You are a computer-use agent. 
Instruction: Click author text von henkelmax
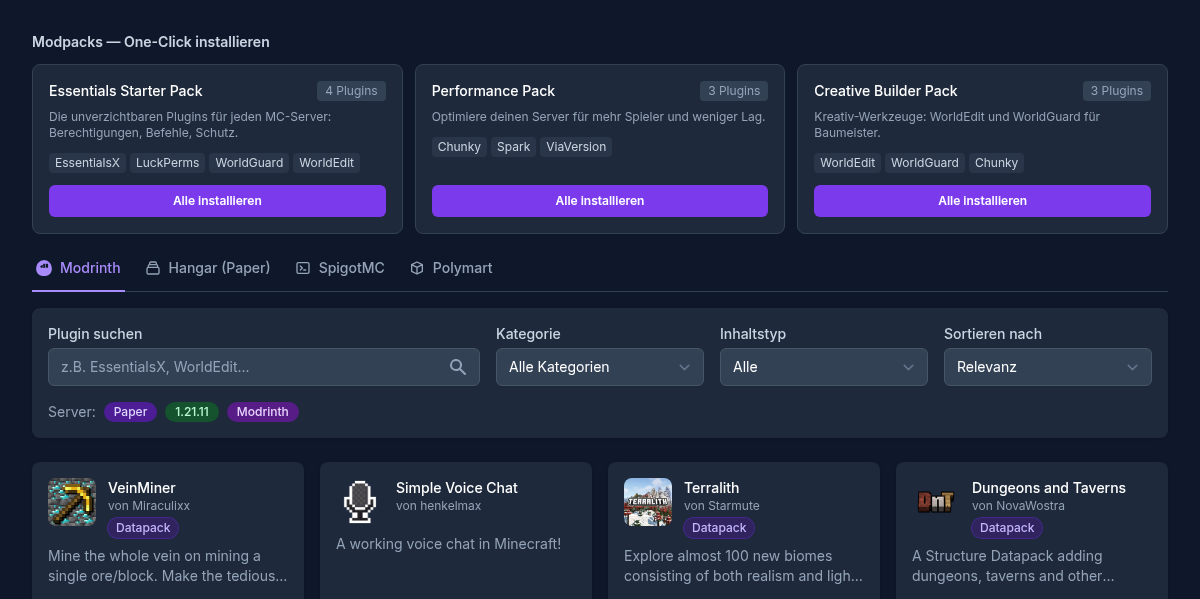coord(439,506)
